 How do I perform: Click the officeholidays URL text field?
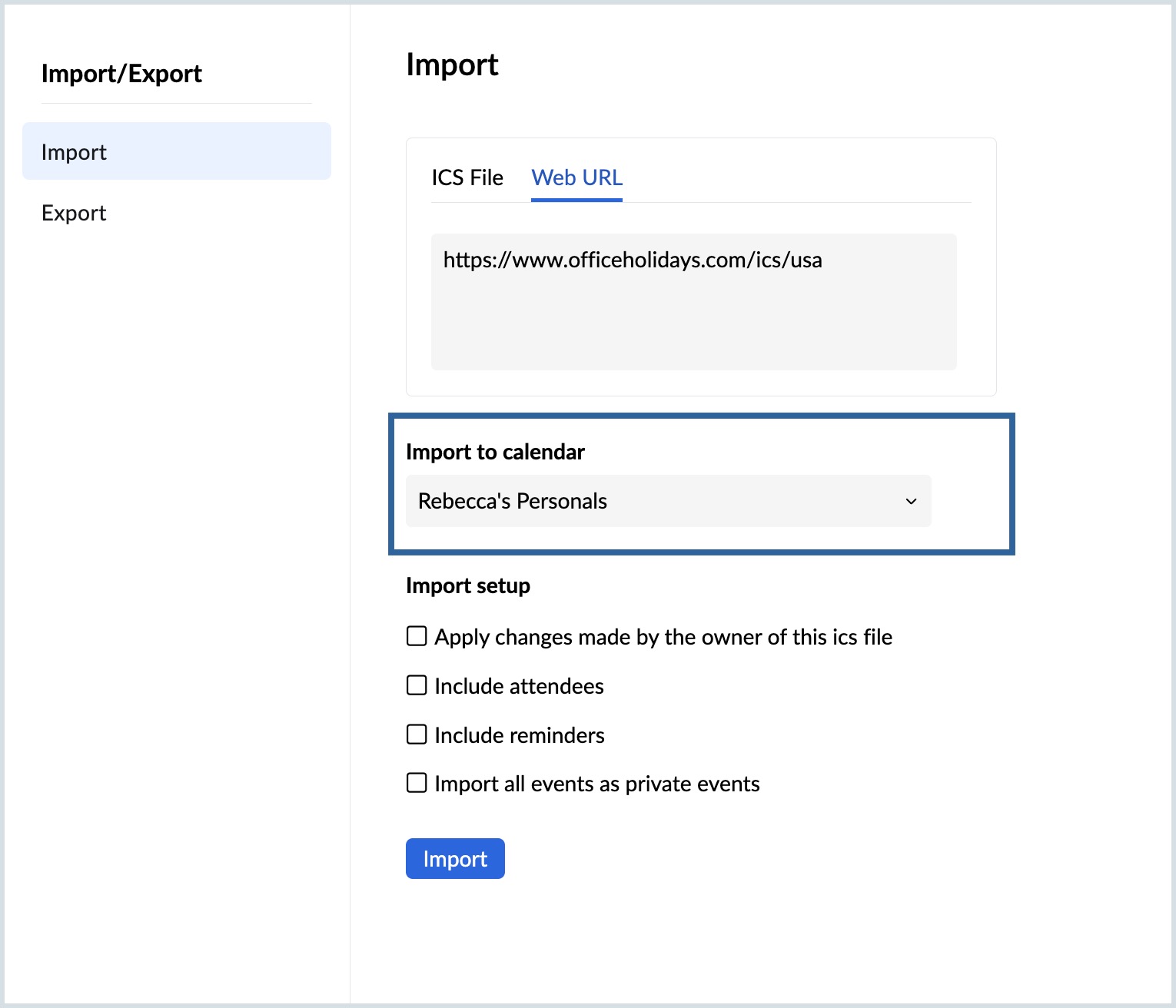pos(693,302)
